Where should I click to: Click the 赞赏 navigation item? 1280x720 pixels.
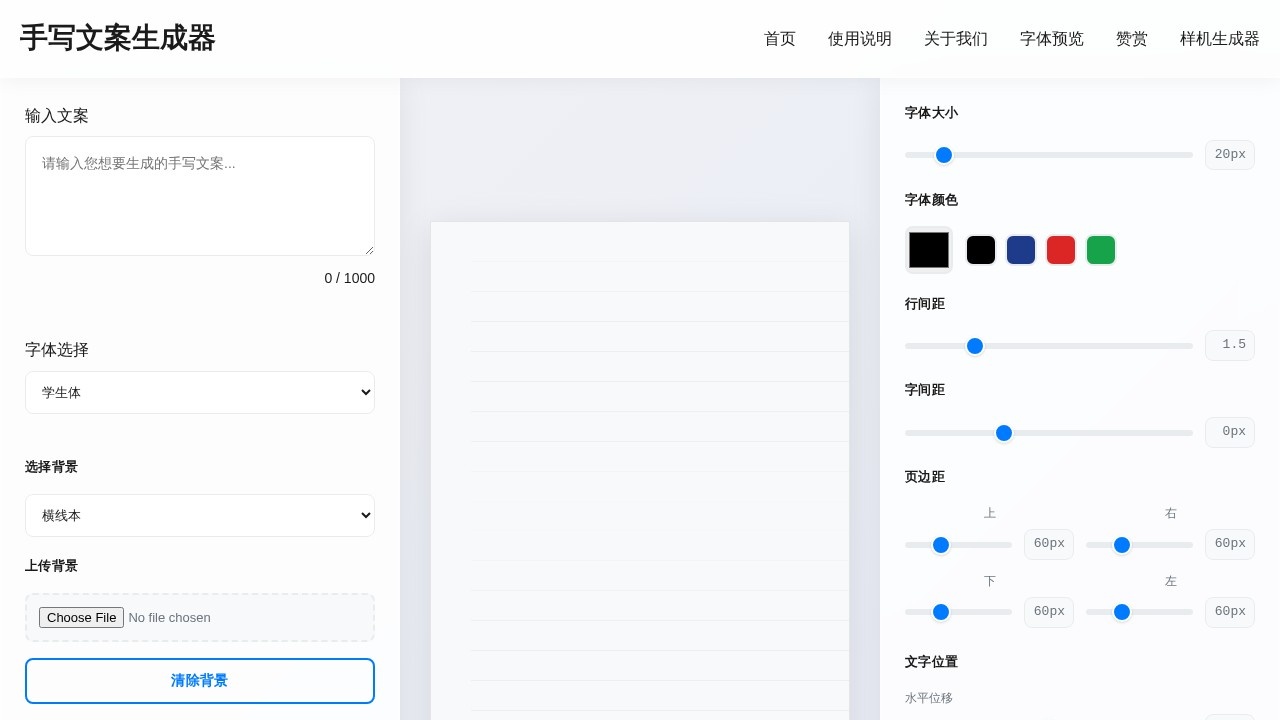1132,39
